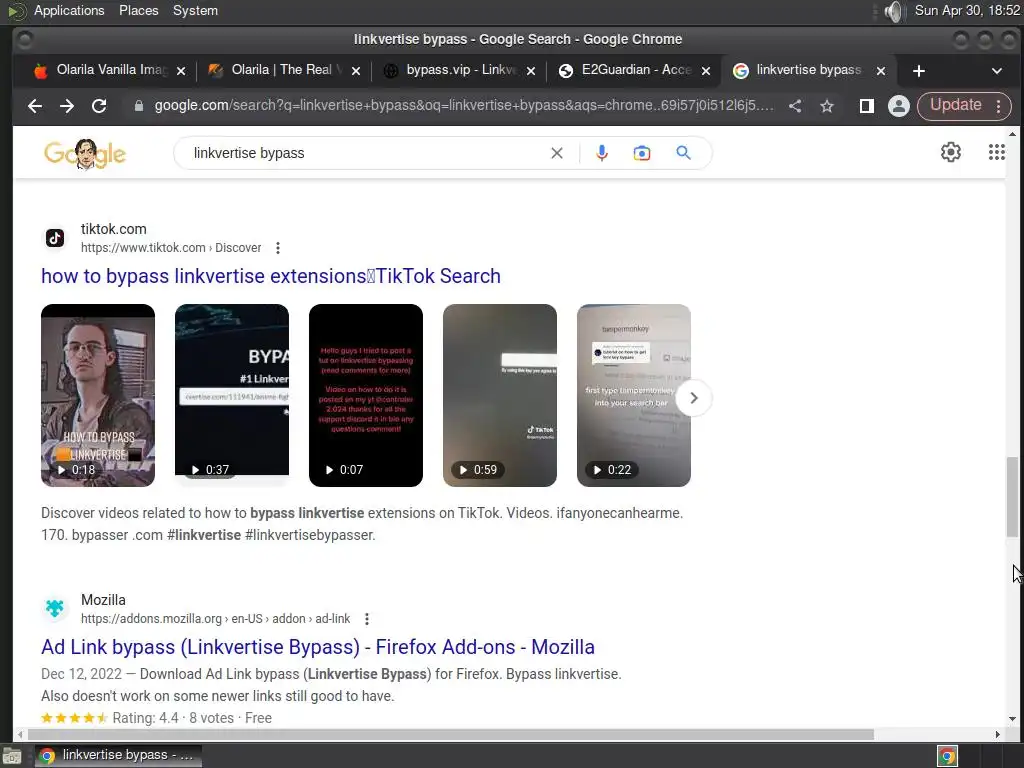
Task: Click the share page icon
Action: pyautogui.click(x=795, y=106)
